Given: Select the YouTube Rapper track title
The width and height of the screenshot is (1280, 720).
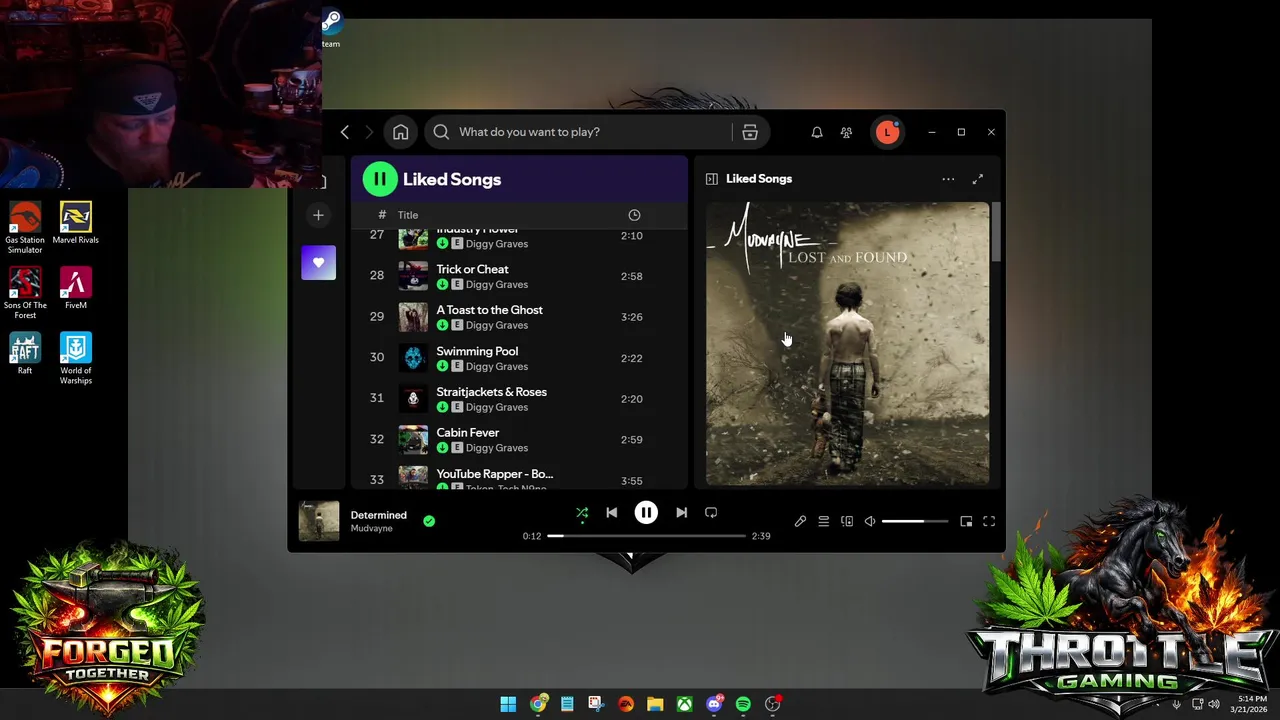Looking at the screenshot, I should [495, 474].
